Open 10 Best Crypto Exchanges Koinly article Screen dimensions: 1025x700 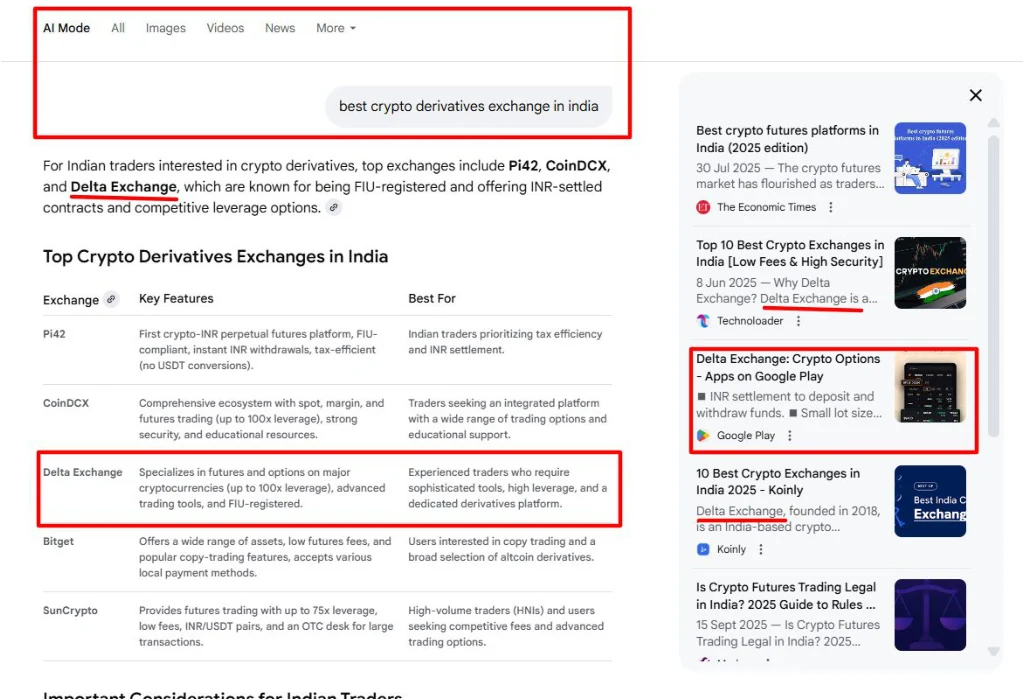pyautogui.click(x=778, y=482)
